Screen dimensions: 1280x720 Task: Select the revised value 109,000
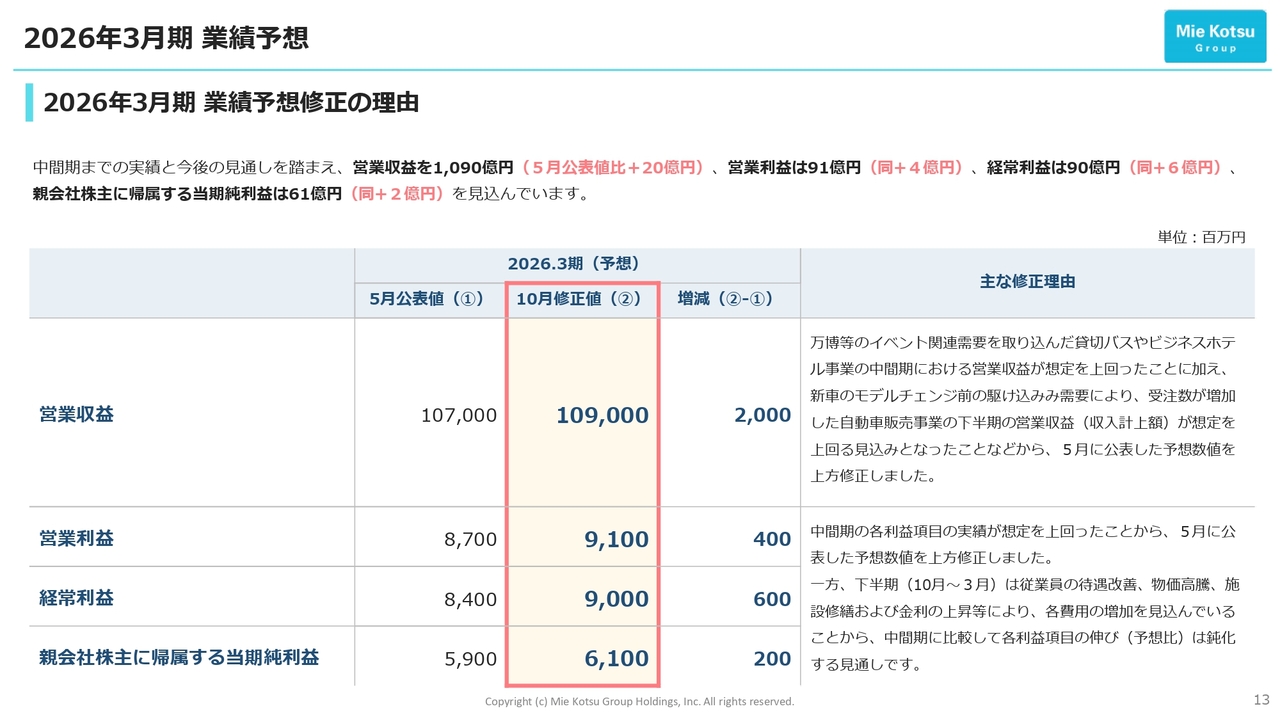pyautogui.click(x=602, y=415)
